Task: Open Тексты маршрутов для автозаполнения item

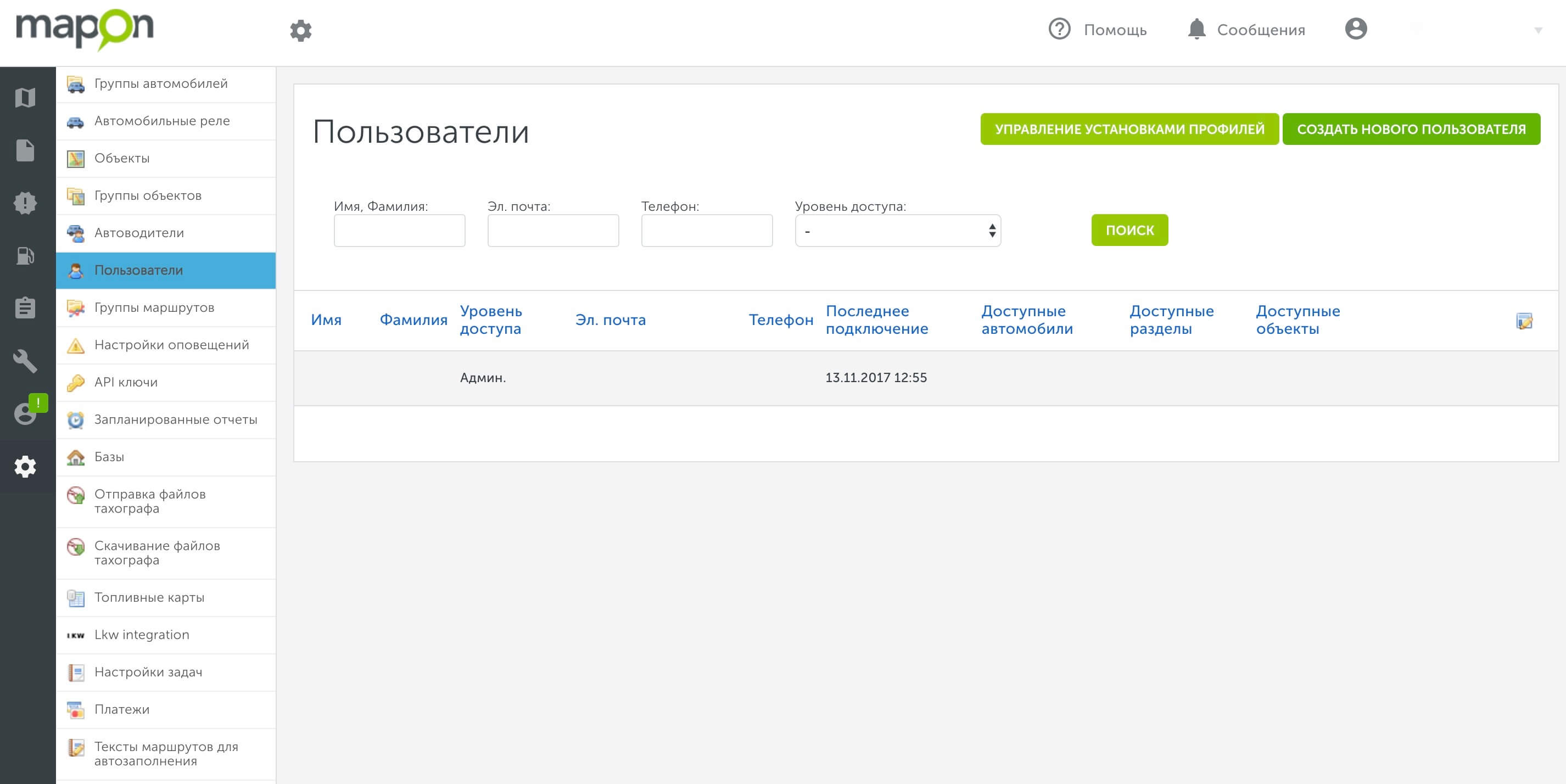Action: pyautogui.click(x=166, y=754)
